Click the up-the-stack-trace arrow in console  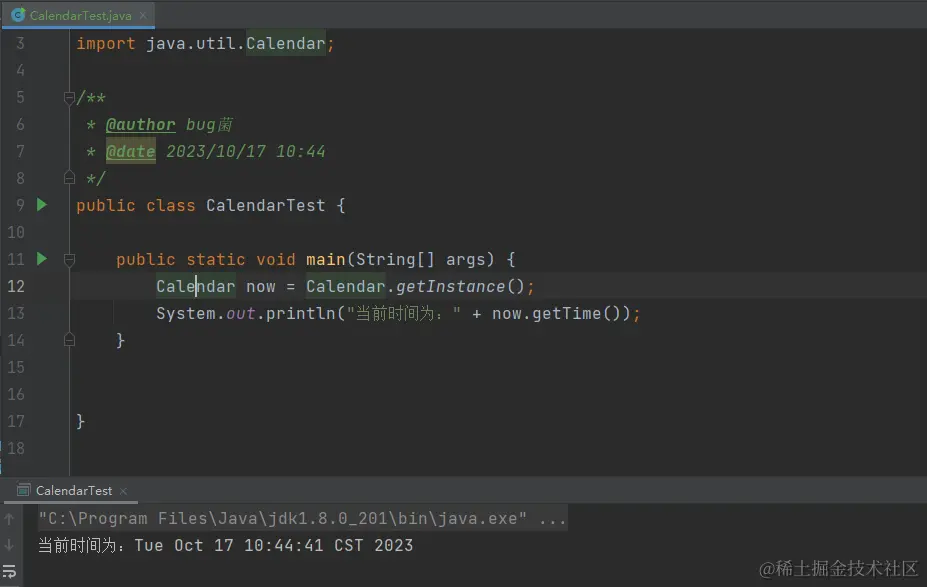point(9,519)
